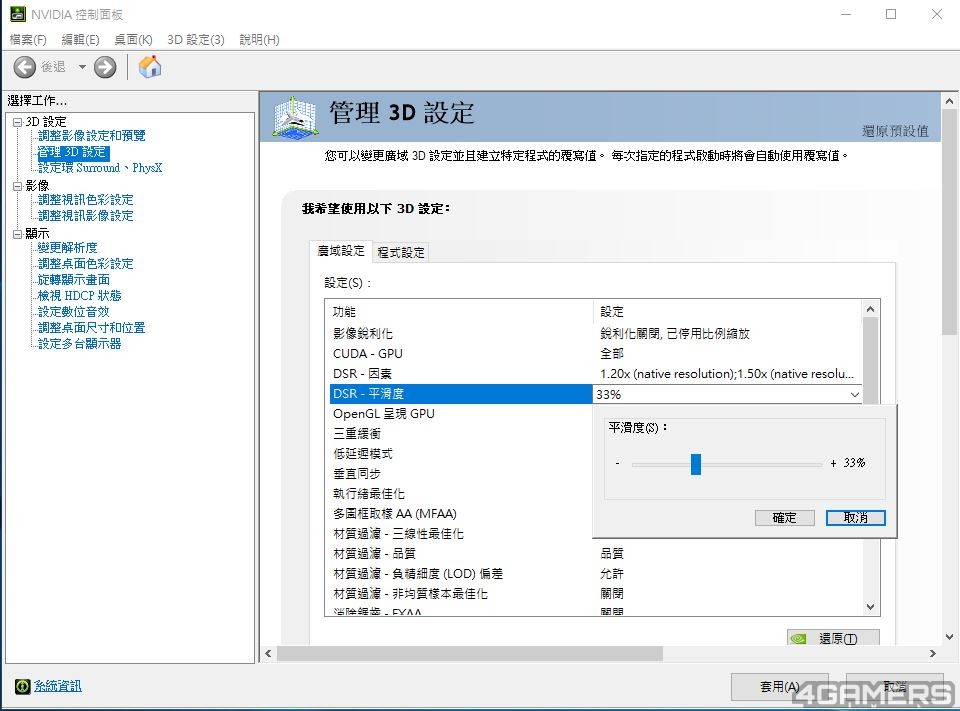This screenshot has height=711, width=960.
Task: Select the 執行緒最佳化 settings row
Action: coord(460,494)
